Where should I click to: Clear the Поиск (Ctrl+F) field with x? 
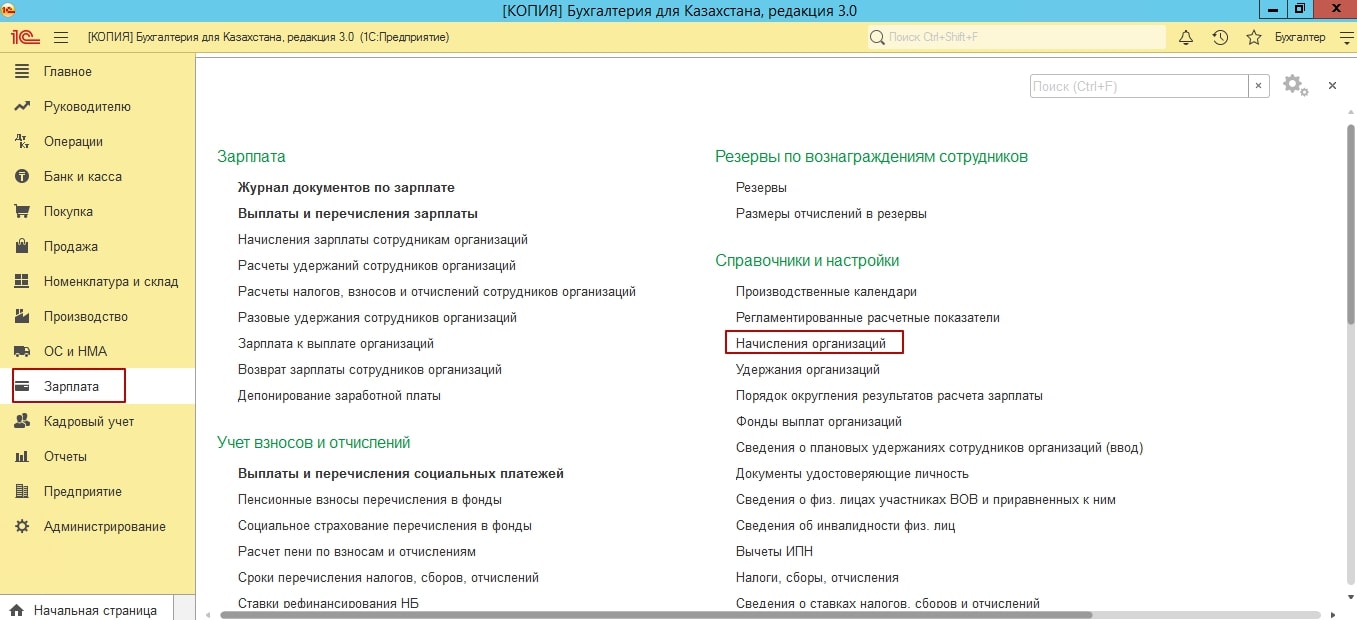(1259, 86)
